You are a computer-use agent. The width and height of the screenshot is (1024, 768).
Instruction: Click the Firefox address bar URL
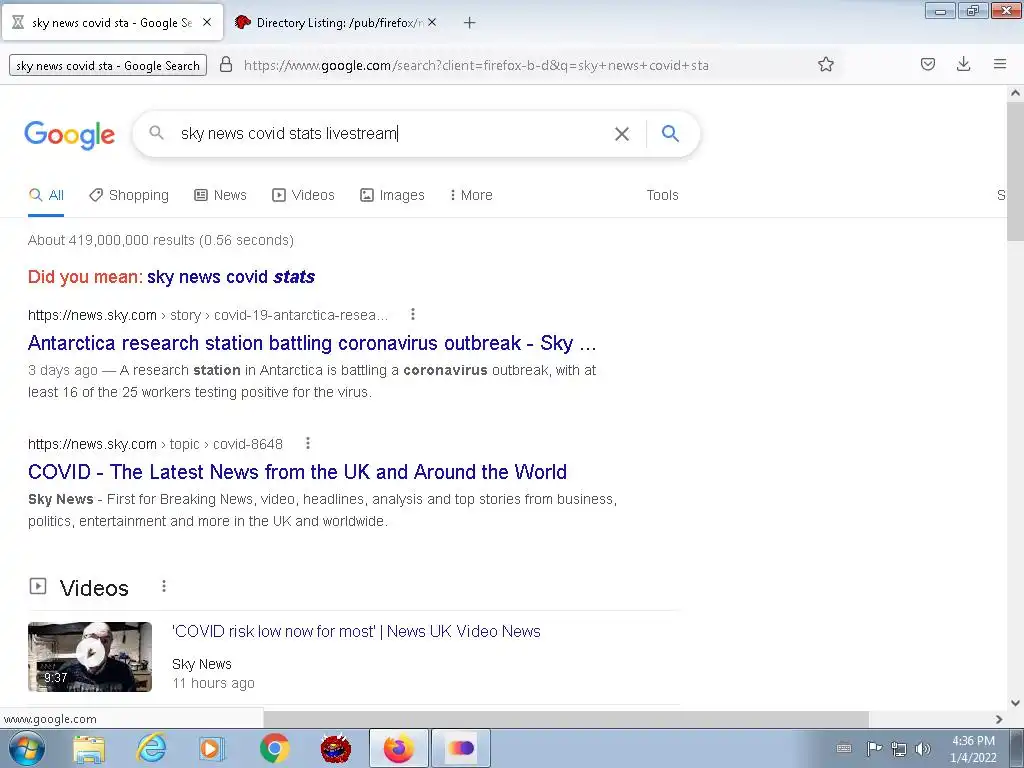coord(477,65)
